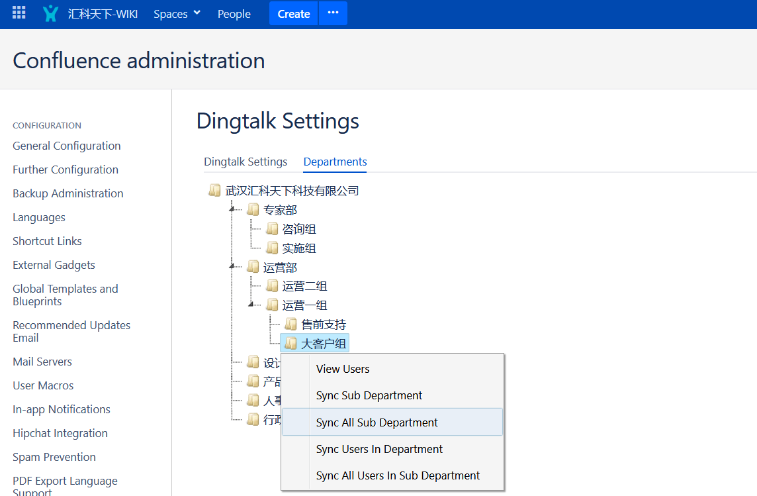Switch to the Dingtalk Settings tab

(x=245, y=162)
